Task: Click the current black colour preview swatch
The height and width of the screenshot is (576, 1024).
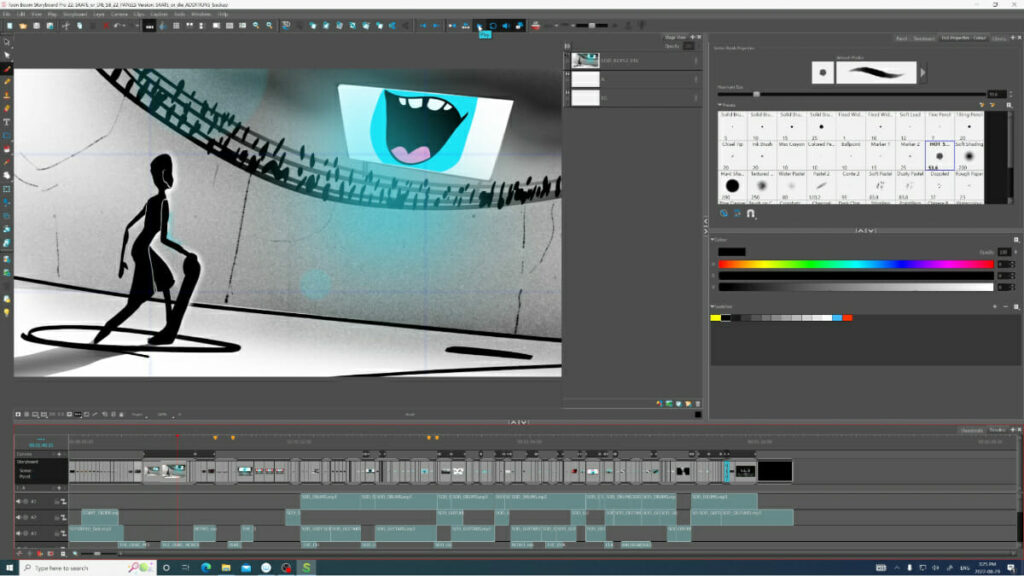Action: (731, 251)
